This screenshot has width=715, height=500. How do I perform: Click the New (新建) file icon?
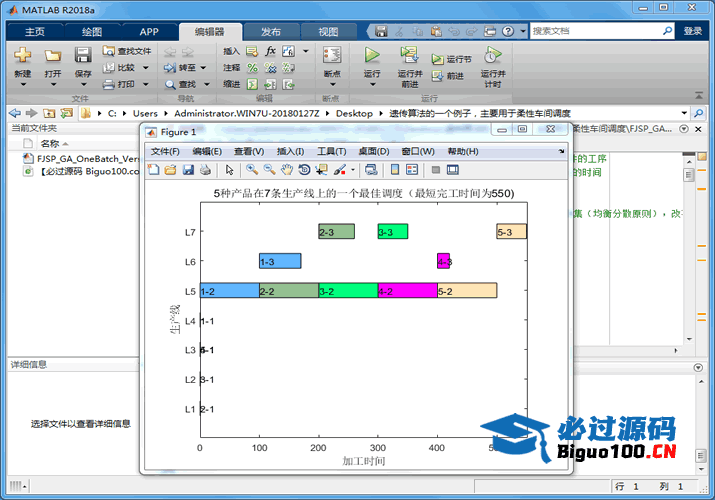click(x=22, y=55)
